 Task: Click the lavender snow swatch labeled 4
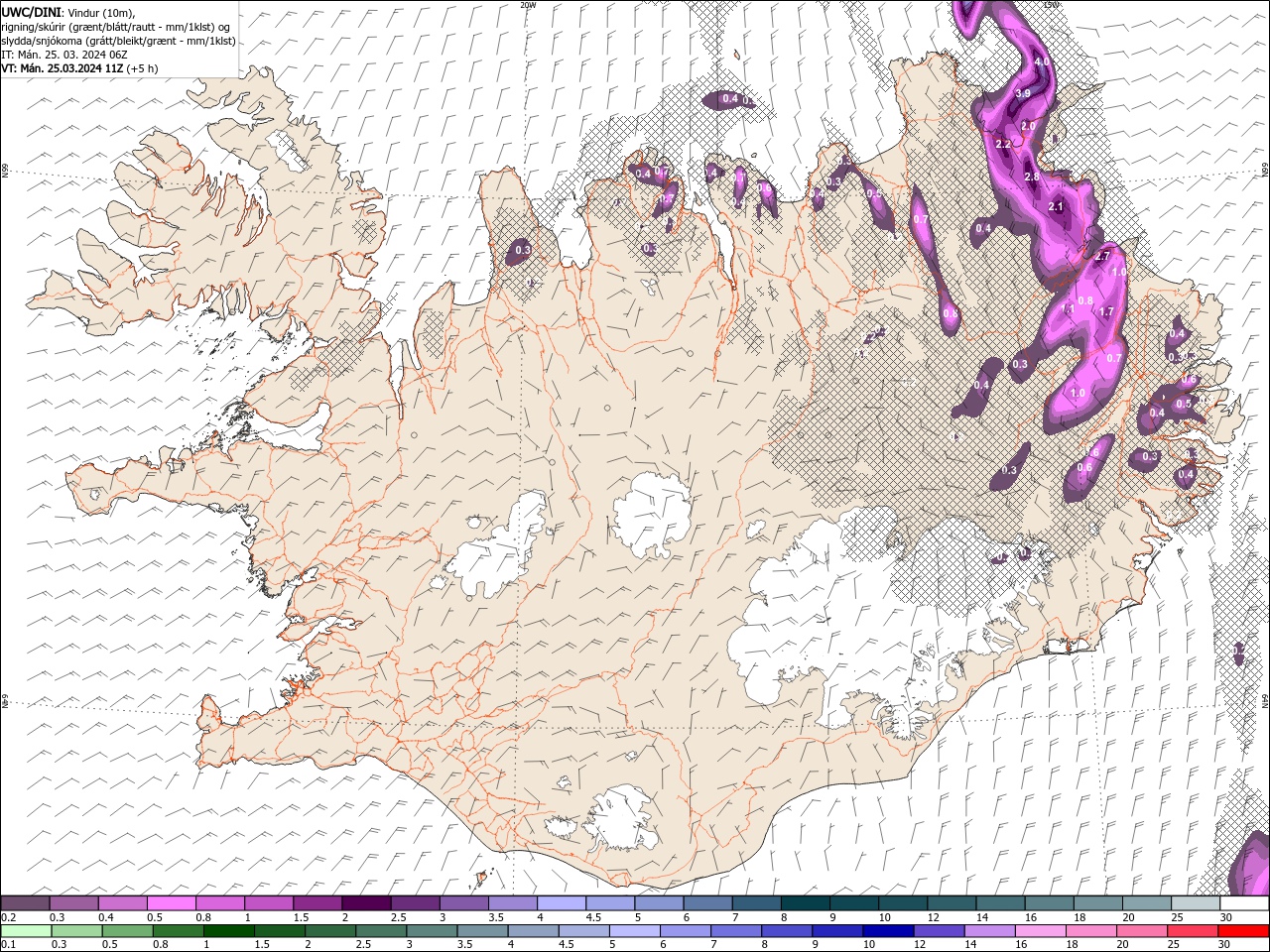[x=562, y=902]
